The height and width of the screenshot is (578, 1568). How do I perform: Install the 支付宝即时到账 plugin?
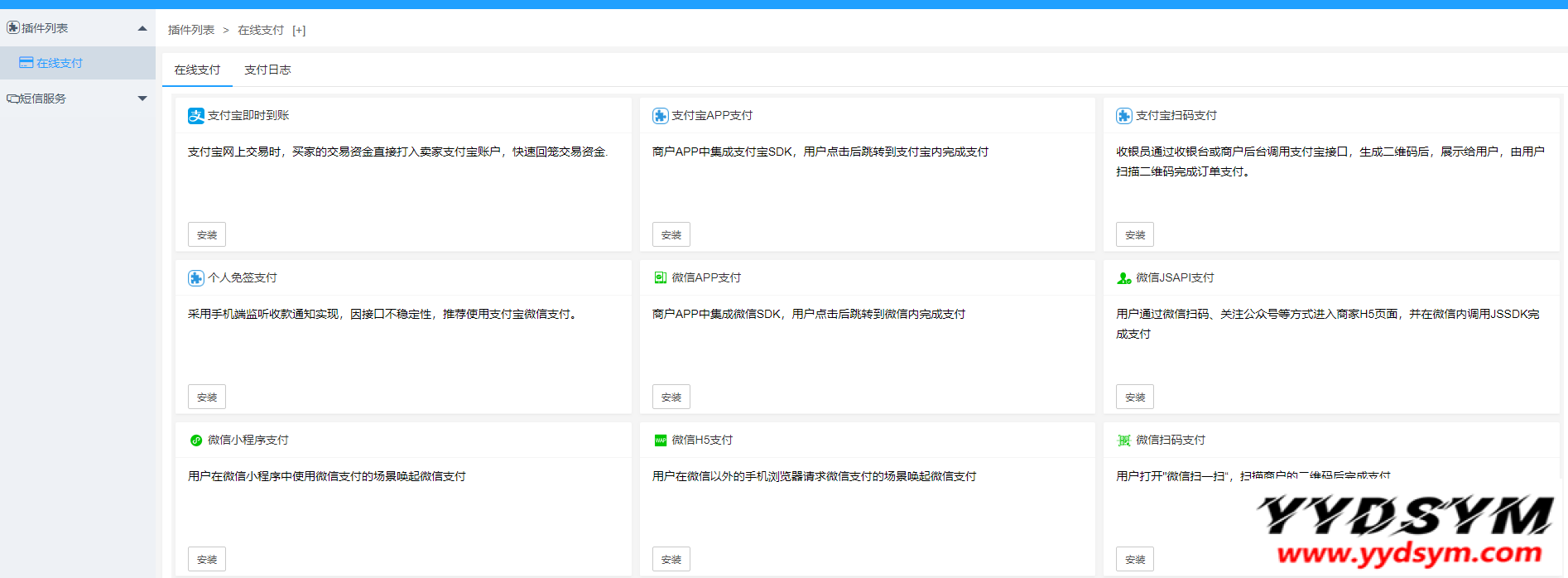(x=207, y=235)
